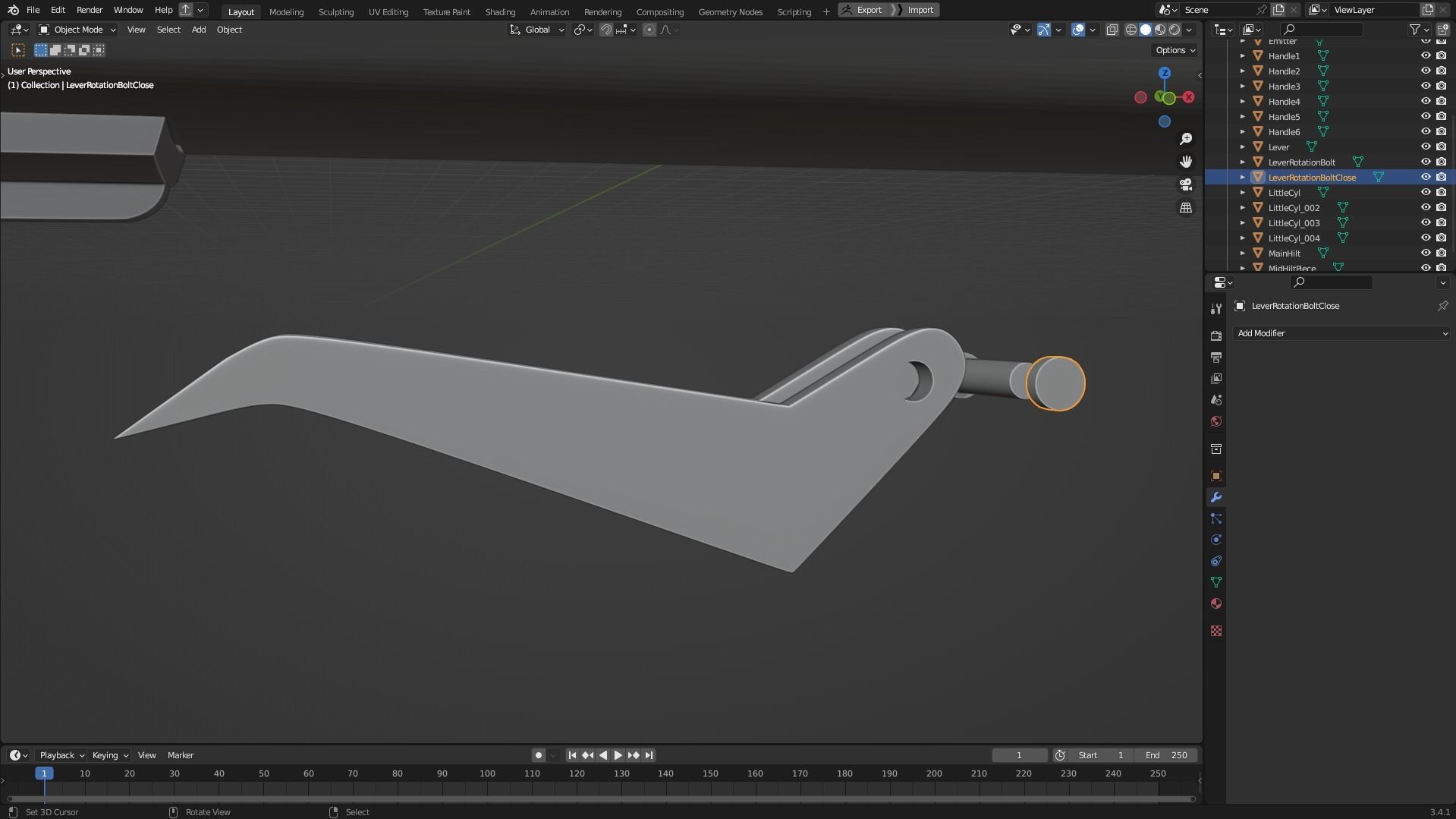Open the File menu

pos(33,10)
